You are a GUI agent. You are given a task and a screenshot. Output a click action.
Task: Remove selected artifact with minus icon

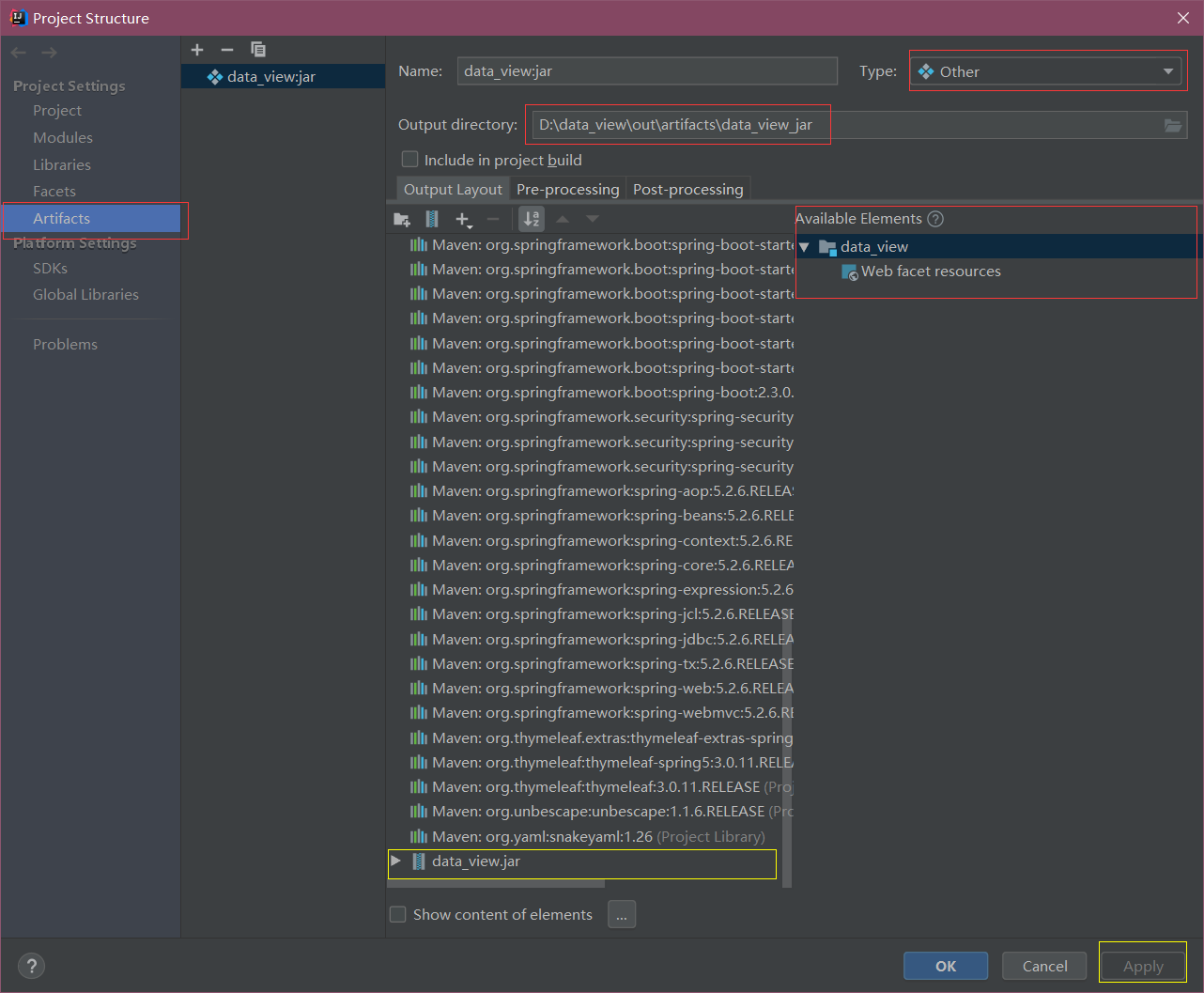[x=227, y=50]
